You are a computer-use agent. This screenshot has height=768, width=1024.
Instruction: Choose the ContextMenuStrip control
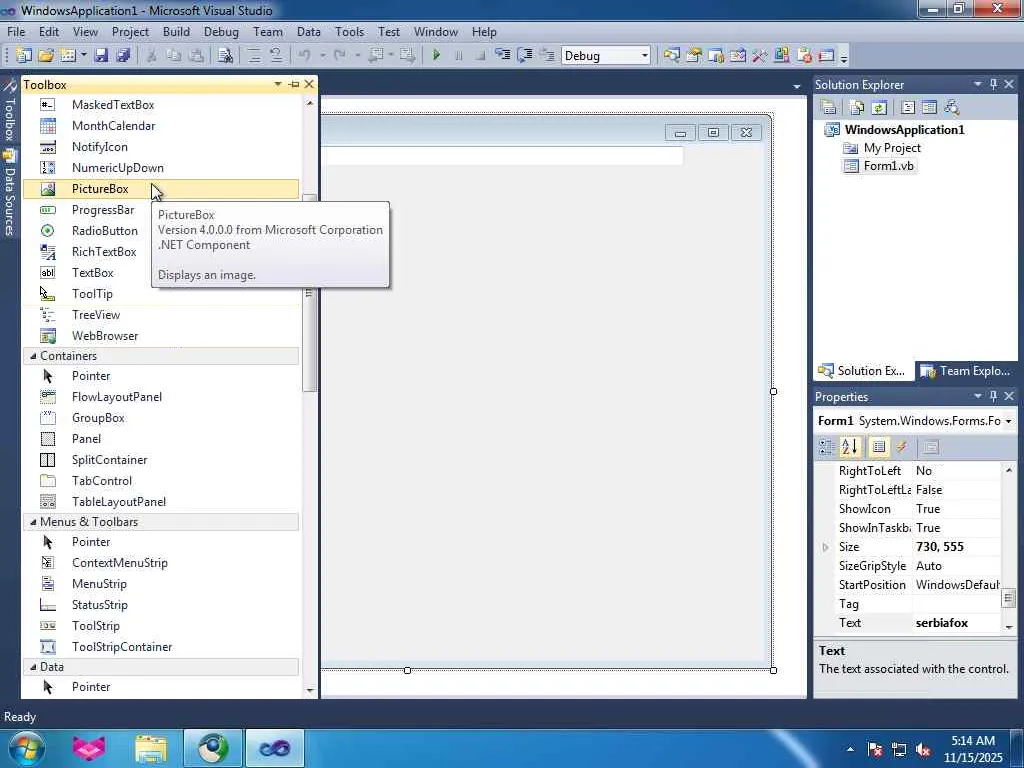(x=161, y=562)
